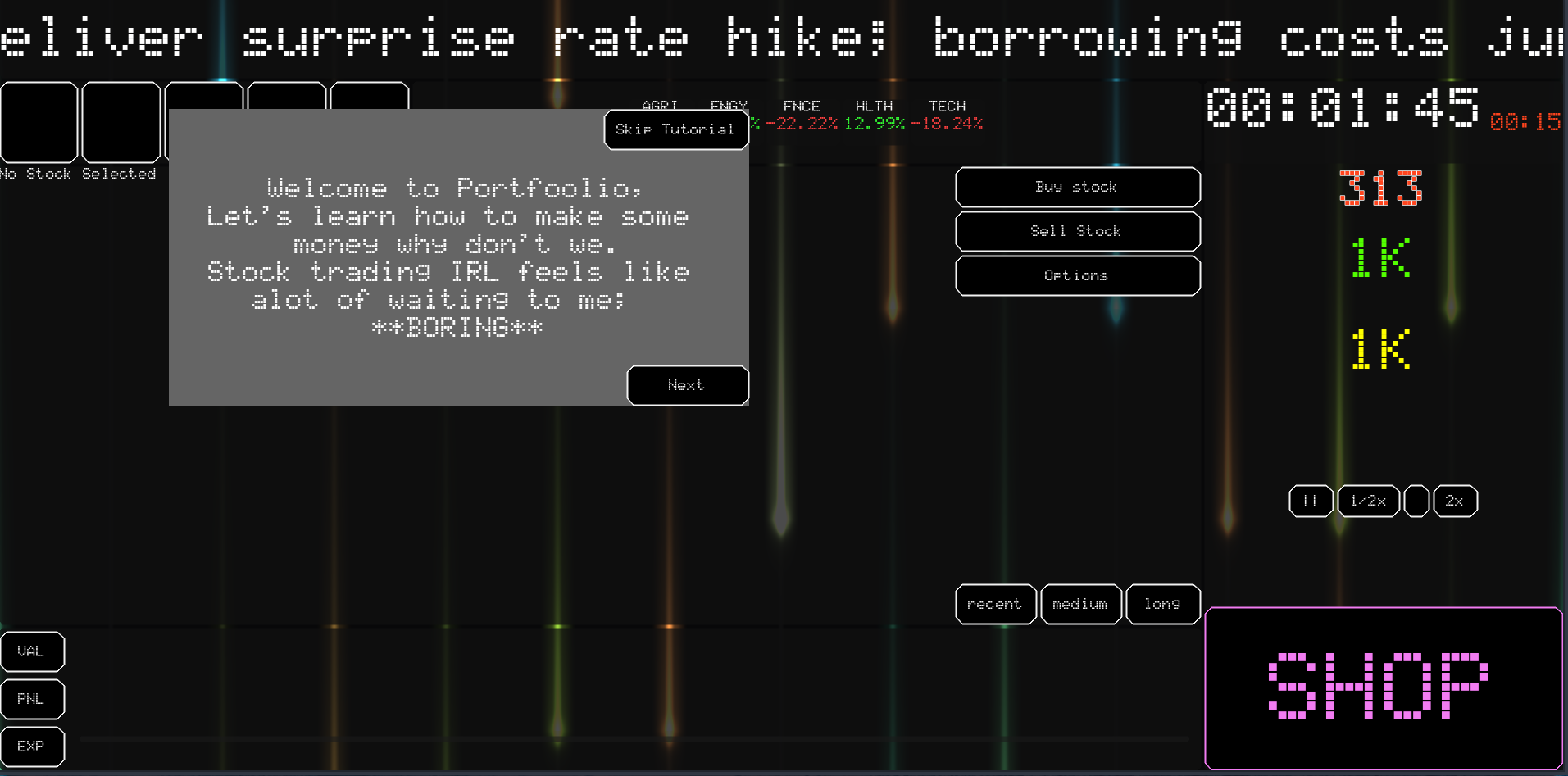Switch chart to long timeframe
Viewport: 1568px width, 776px height.
[x=1163, y=604]
